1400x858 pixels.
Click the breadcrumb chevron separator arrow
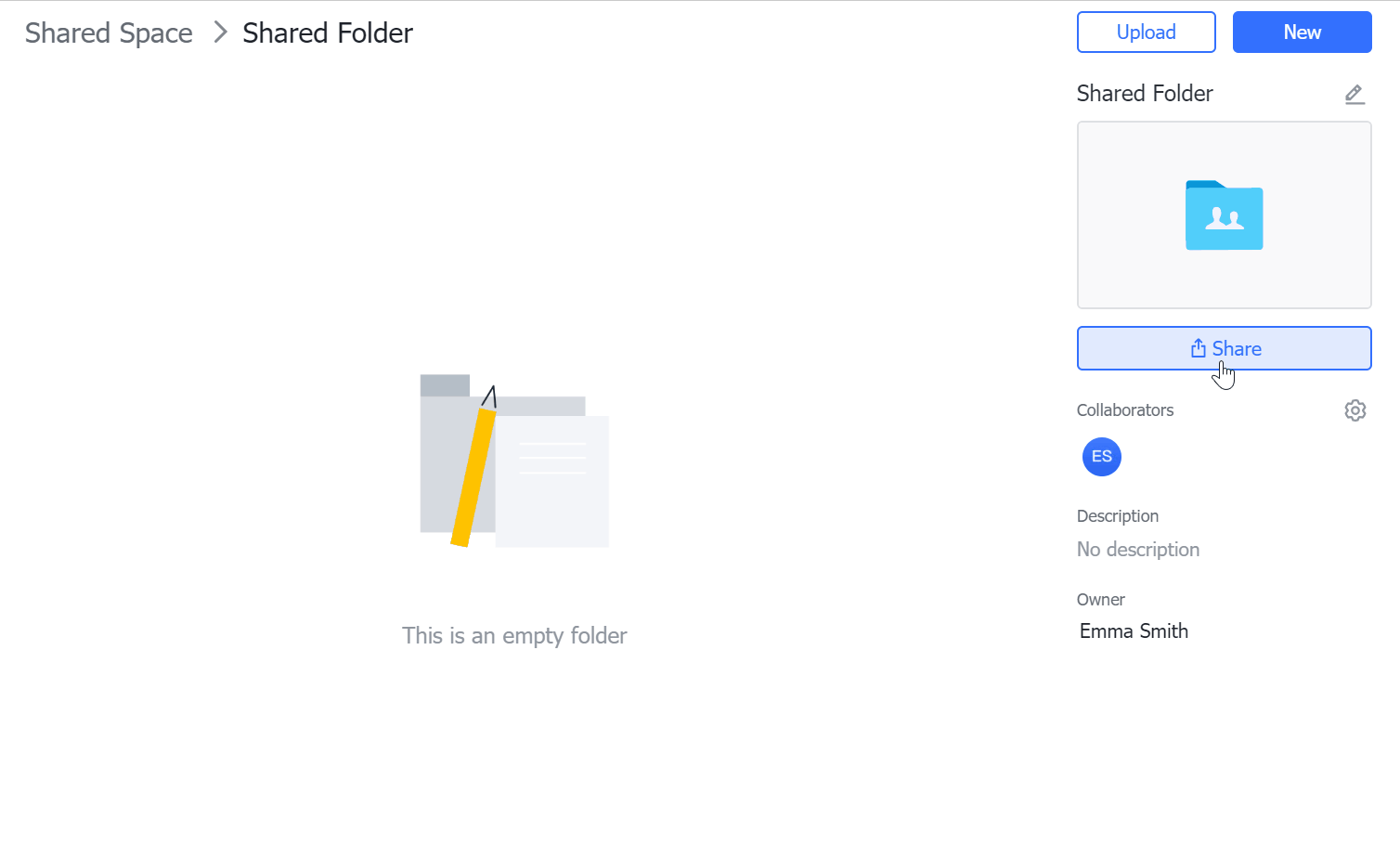[x=220, y=32]
